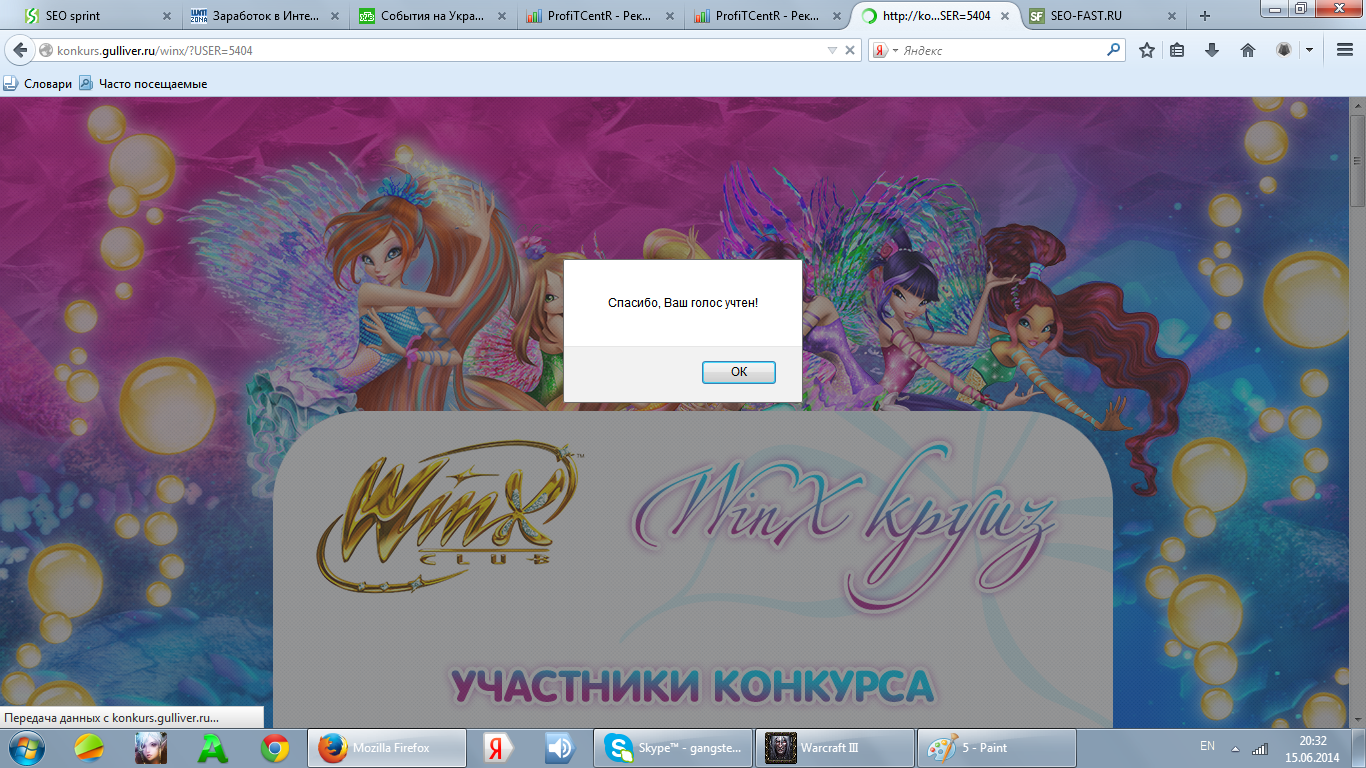Open the Windows Start menu
The height and width of the screenshot is (768, 1366).
point(25,748)
